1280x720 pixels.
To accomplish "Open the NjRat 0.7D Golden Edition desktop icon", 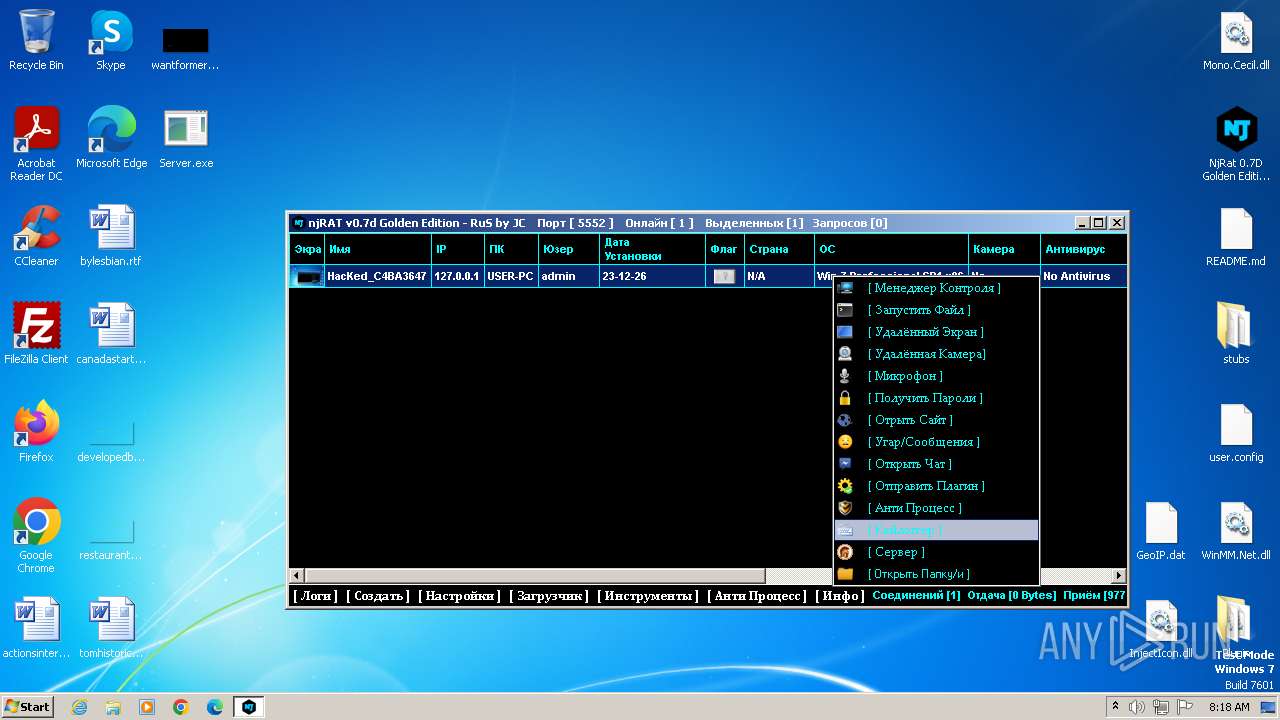I will coord(1236,145).
